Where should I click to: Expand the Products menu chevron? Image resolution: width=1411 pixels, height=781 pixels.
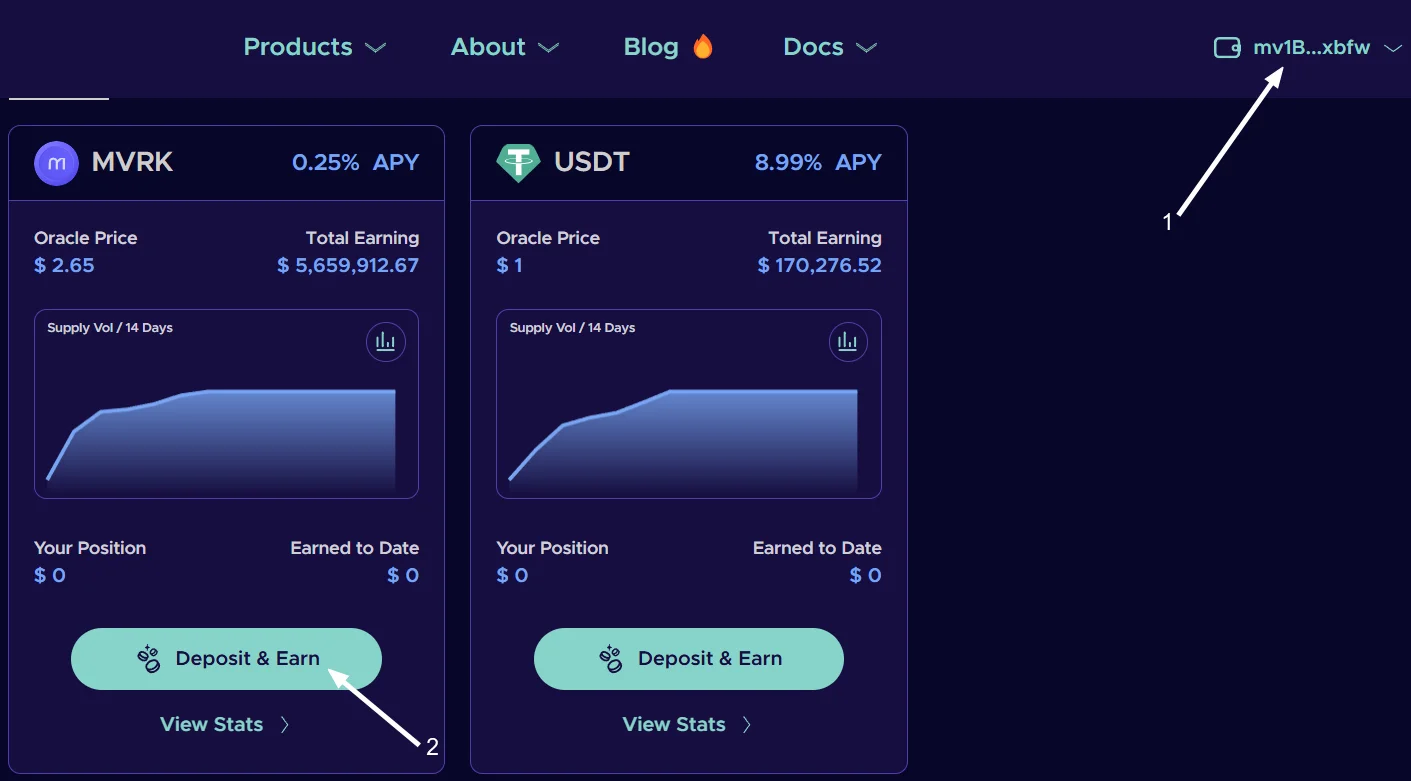[375, 48]
